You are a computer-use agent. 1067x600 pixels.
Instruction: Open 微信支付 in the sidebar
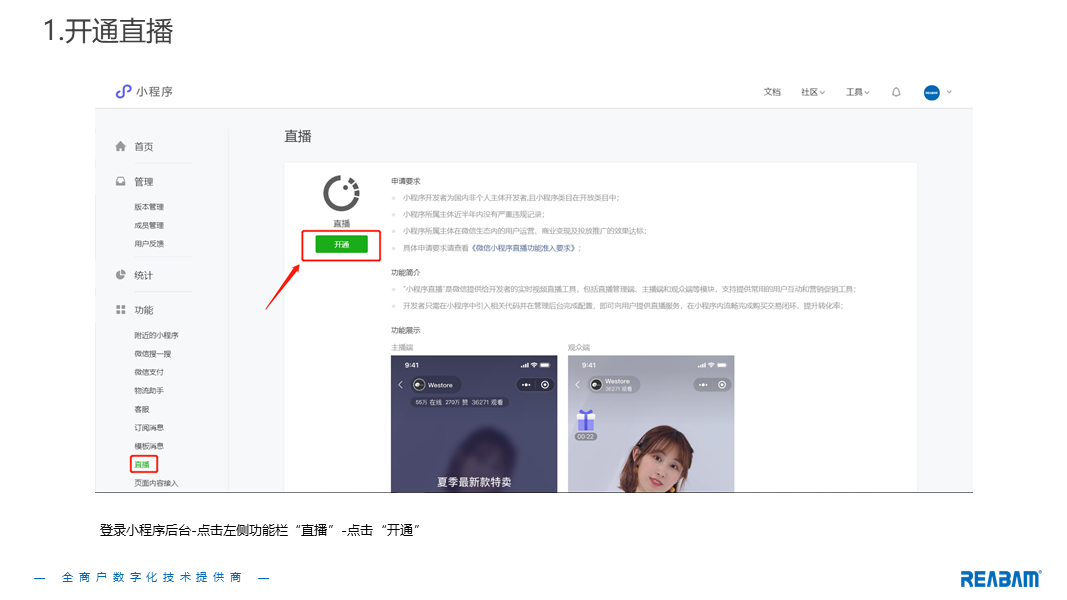[149, 372]
